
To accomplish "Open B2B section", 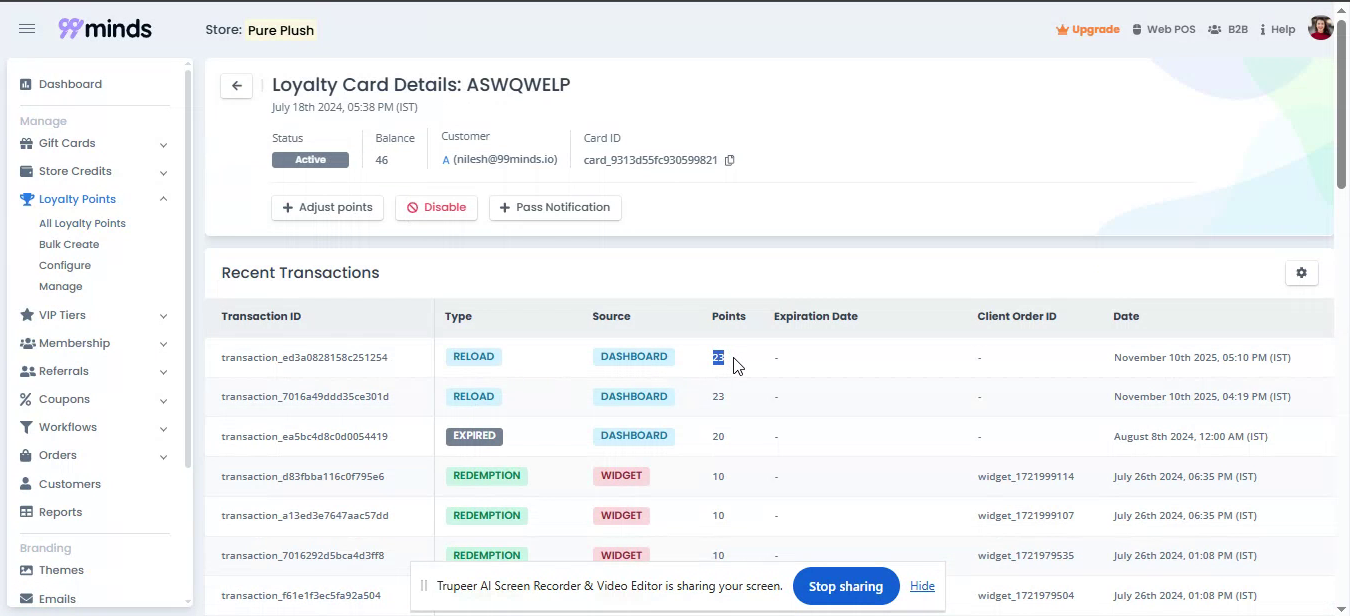I will (x=1228, y=30).
